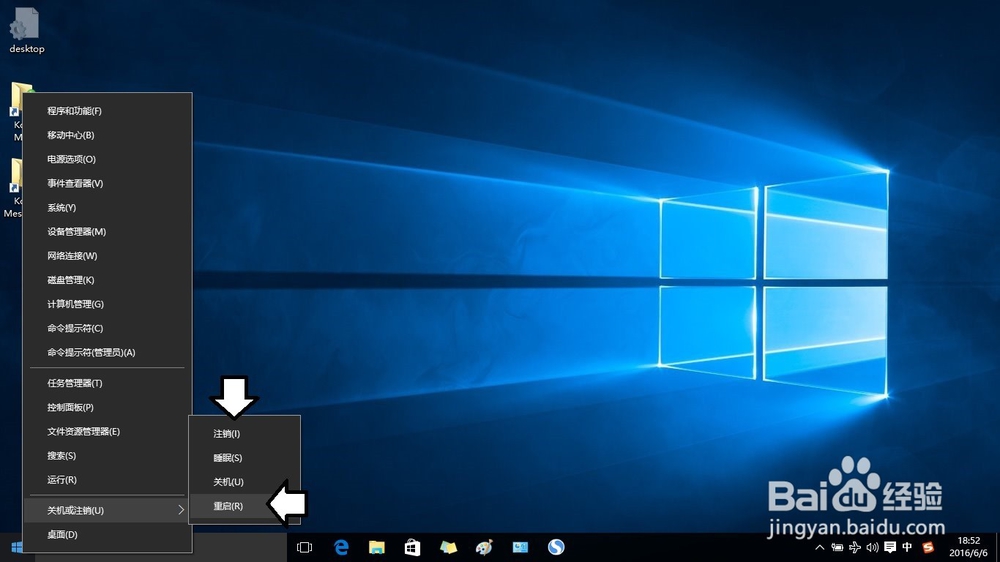Open 网络连接(W)
The height and width of the screenshot is (562, 1000).
tap(107, 256)
